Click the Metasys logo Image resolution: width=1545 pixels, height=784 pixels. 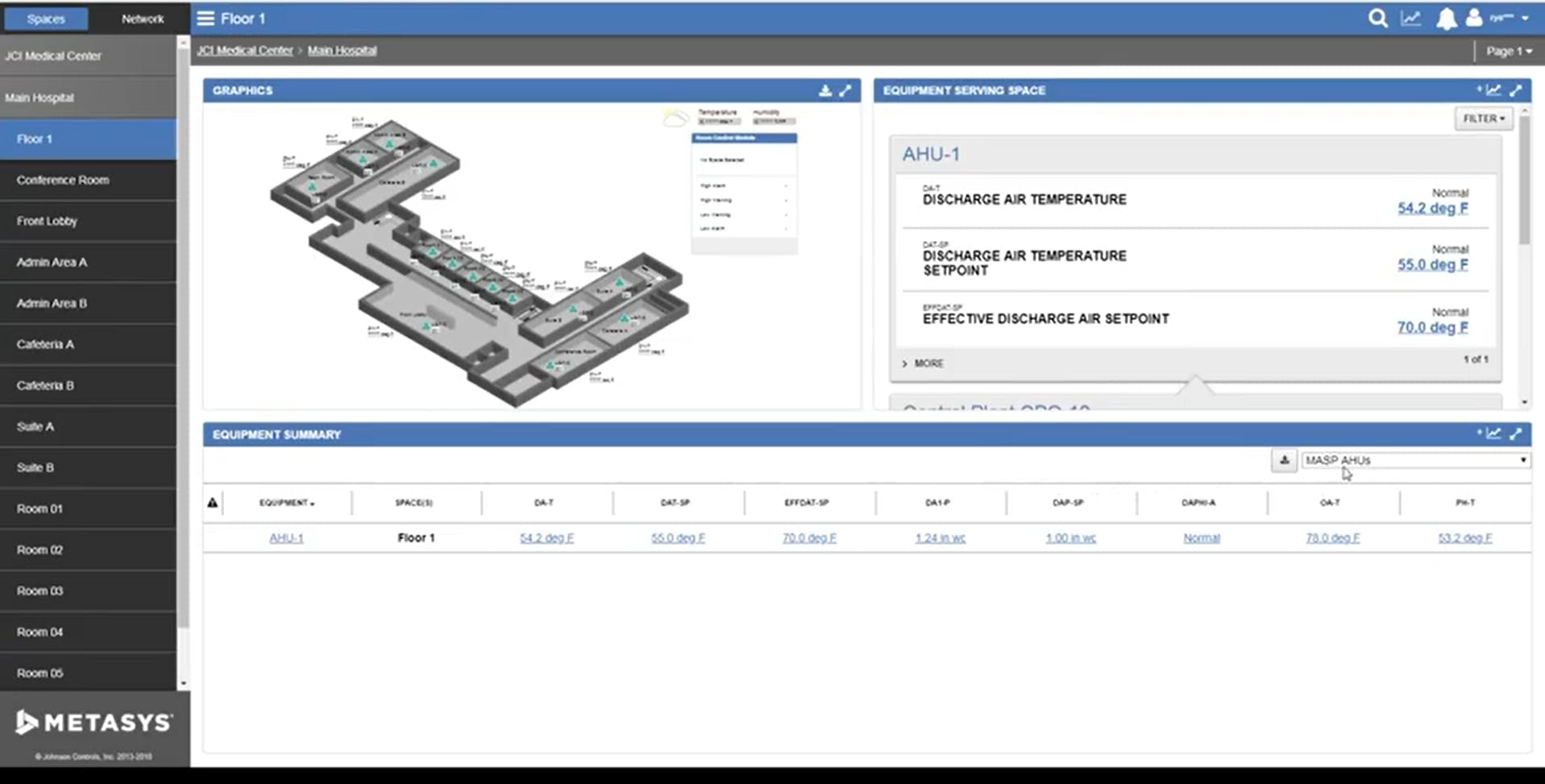pos(94,723)
